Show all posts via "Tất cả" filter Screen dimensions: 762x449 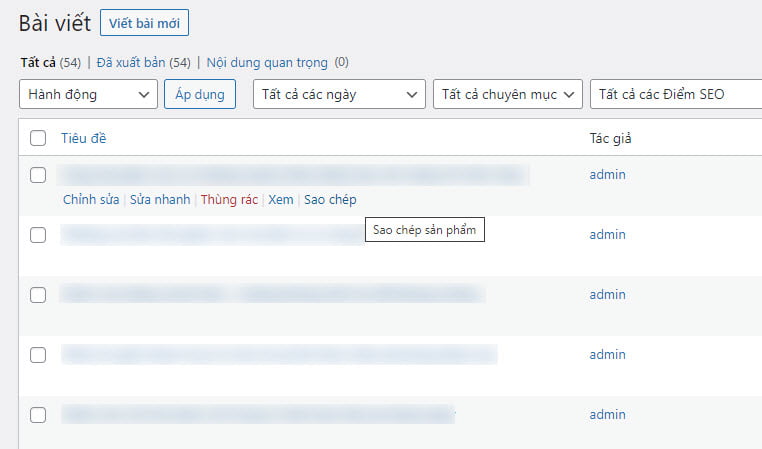(x=38, y=62)
